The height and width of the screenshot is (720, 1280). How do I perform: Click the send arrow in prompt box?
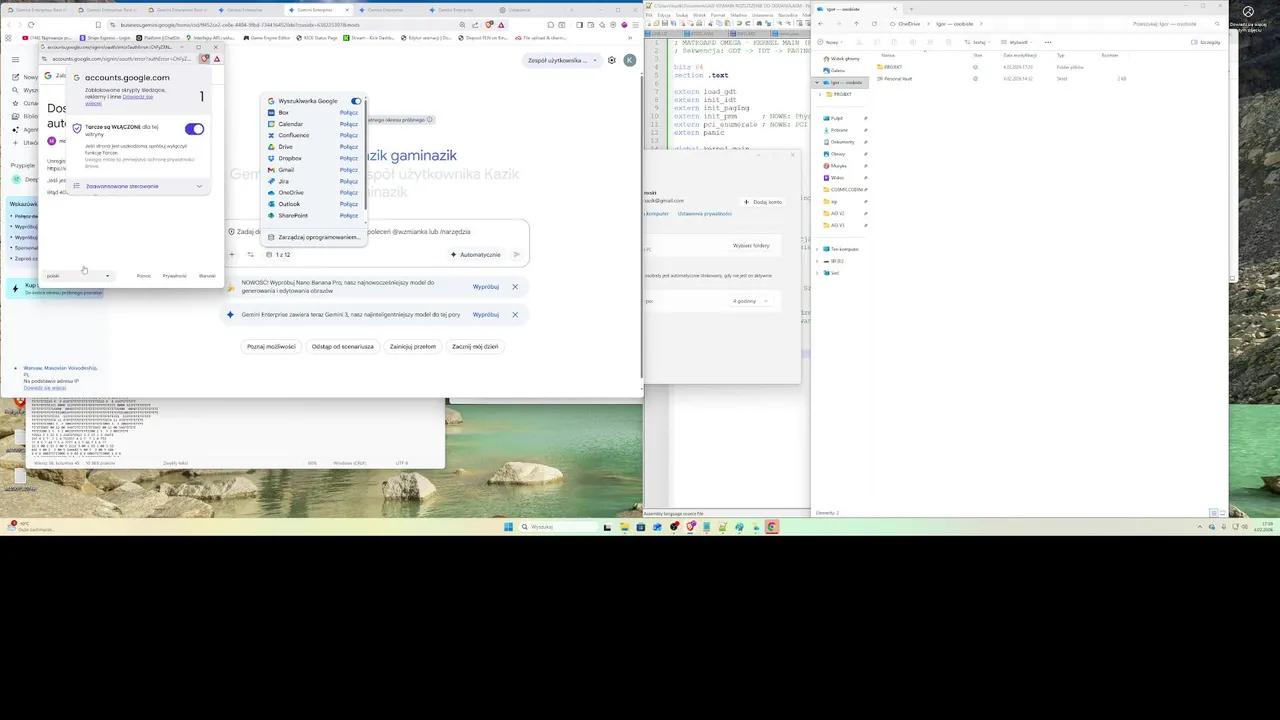coord(517,254)
